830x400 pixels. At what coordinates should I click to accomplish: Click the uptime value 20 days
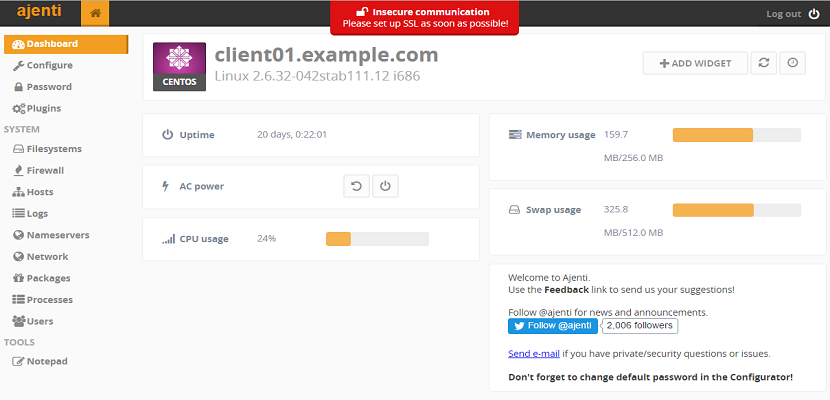click(x=292, y=135)
